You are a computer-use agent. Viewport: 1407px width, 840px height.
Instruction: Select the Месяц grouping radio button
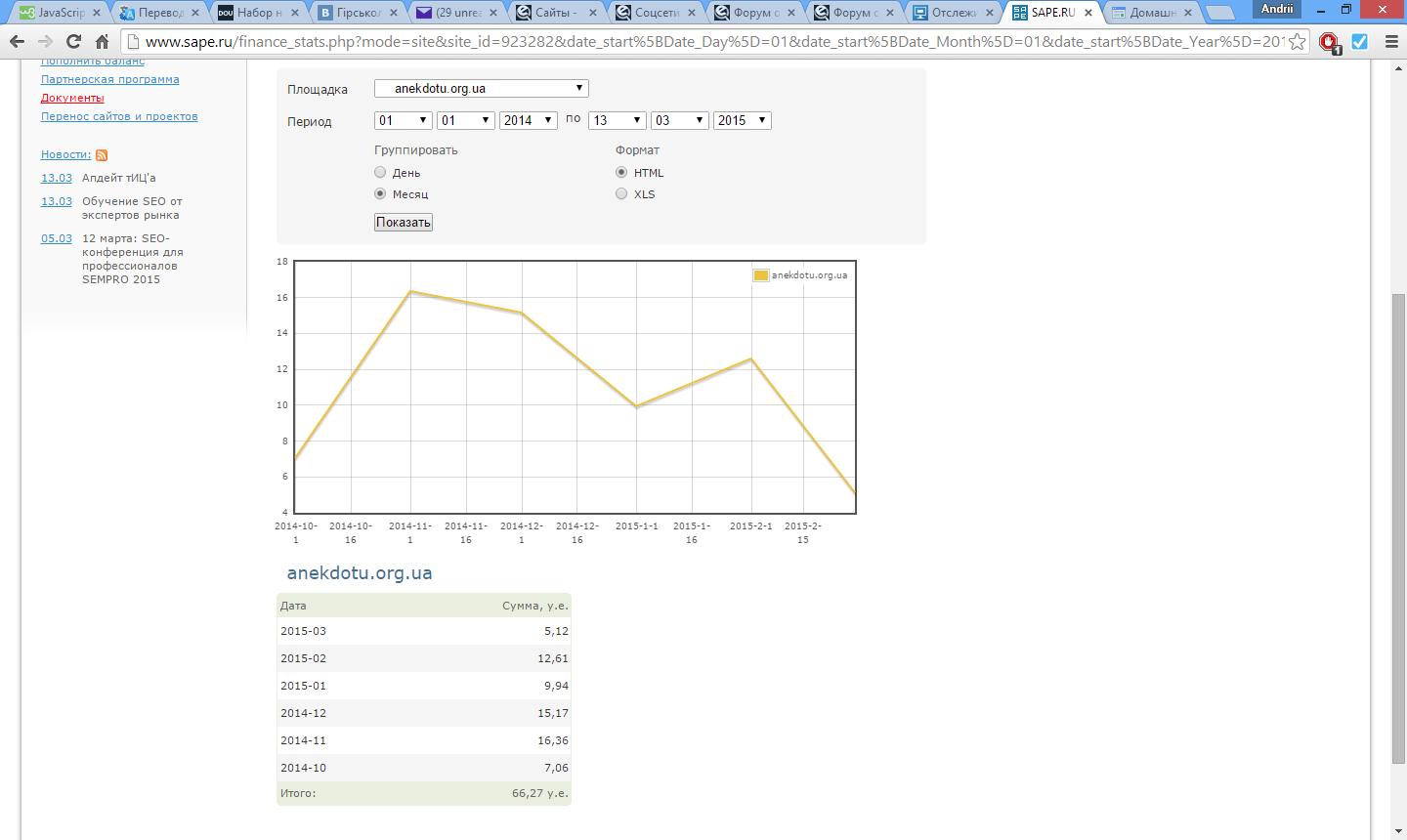point(380,194)
